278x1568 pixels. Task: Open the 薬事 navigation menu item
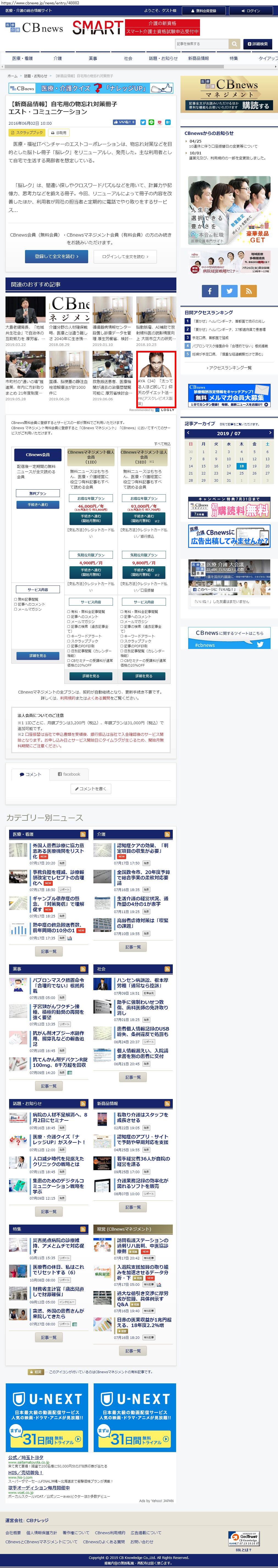point(93,59)
